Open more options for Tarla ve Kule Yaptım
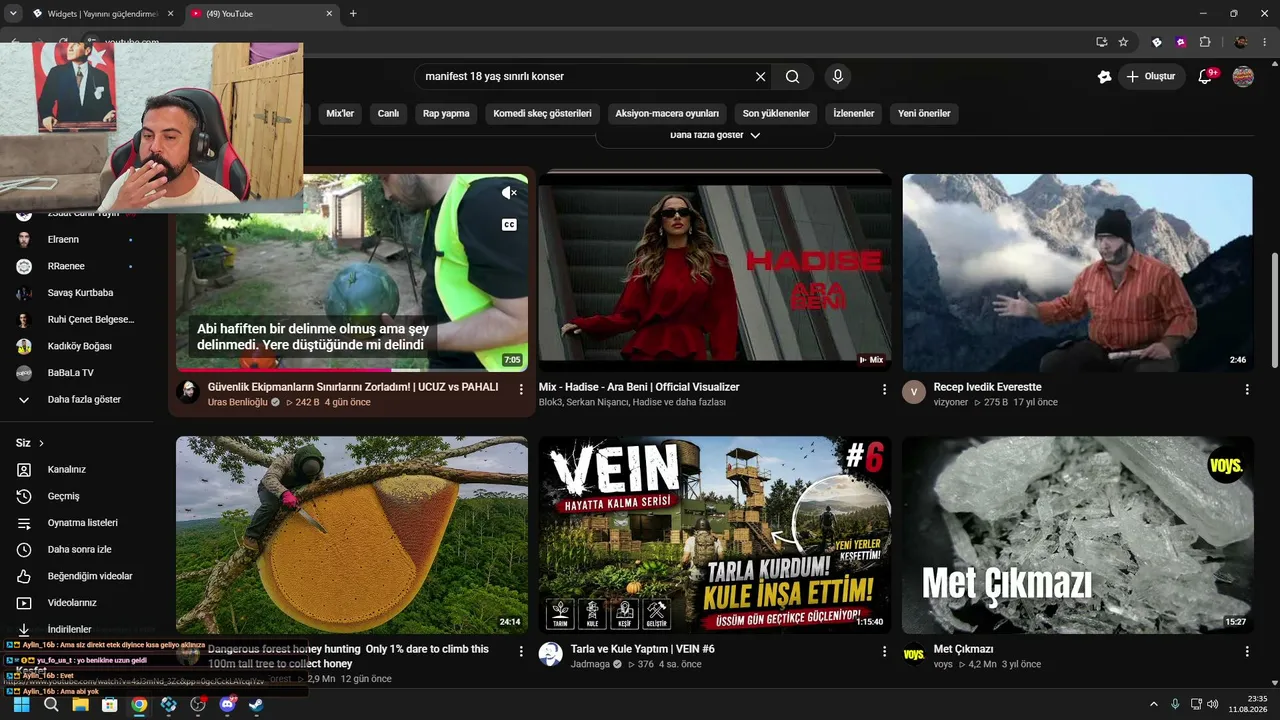This screenshot has height=720, width=1280. tap(884, 651)
